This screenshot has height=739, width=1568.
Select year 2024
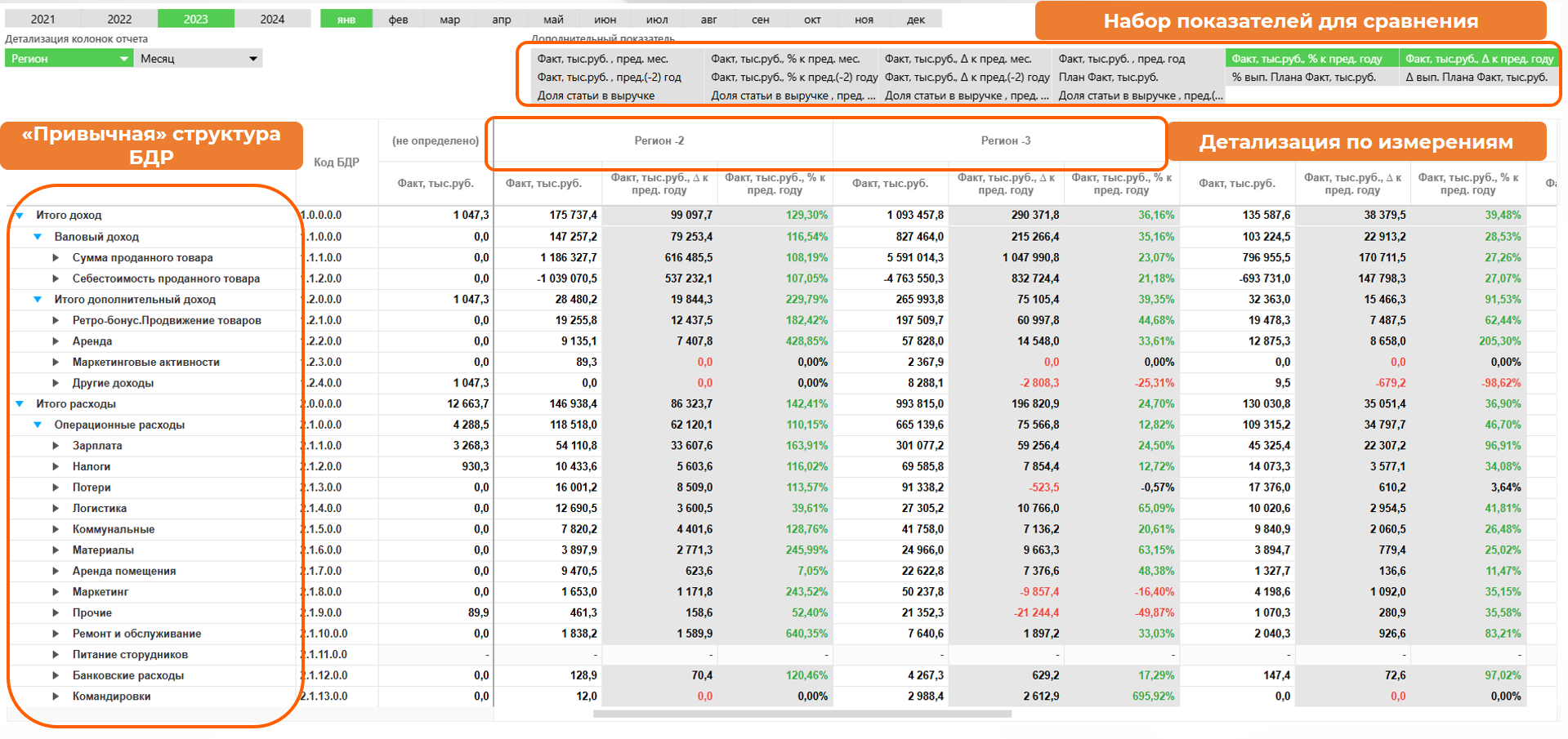click(x=273, y=19)
